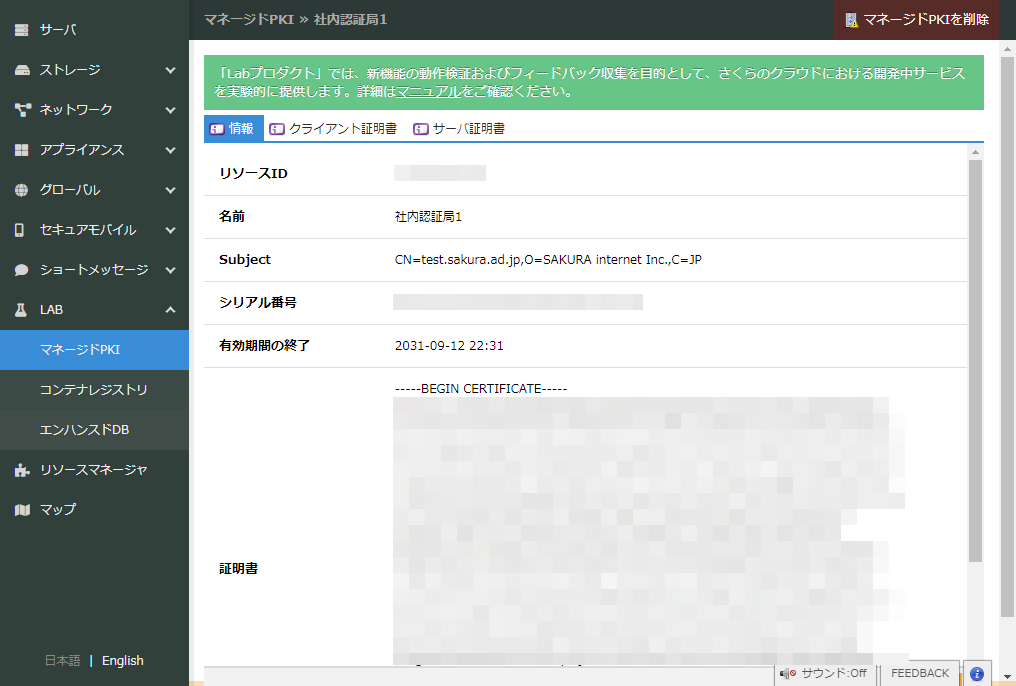
Task: Expand the グローバル menu chevron
Action: coord(170,190)
